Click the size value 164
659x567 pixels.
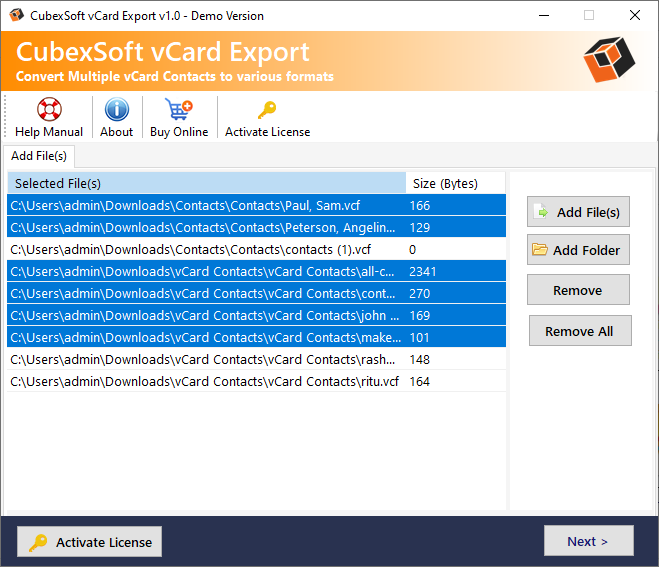coord(420,382)
